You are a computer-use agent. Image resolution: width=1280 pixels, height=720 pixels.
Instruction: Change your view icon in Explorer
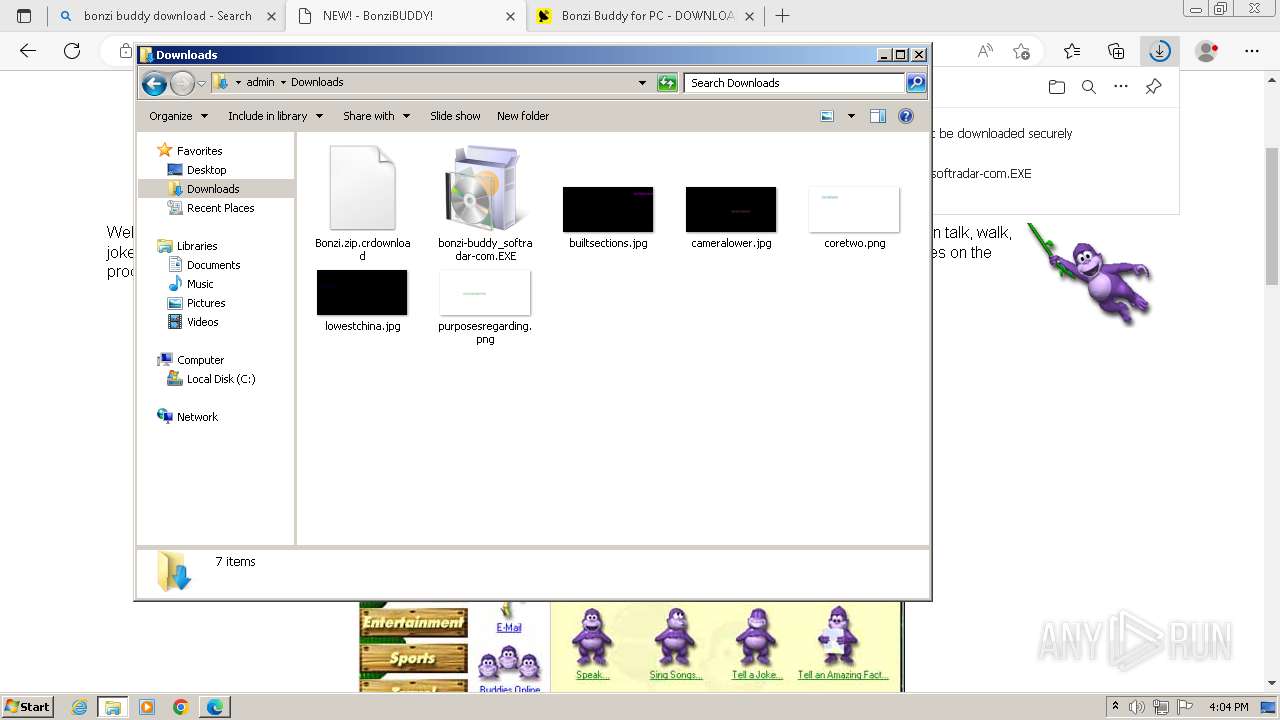[x=827, y=116]
